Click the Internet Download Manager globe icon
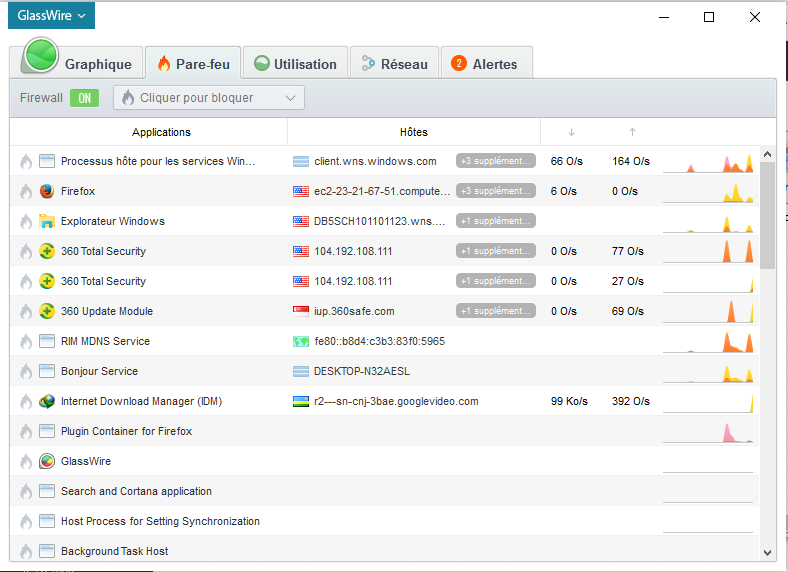Viewport: 788px width, 572px height. pos(47,401)
